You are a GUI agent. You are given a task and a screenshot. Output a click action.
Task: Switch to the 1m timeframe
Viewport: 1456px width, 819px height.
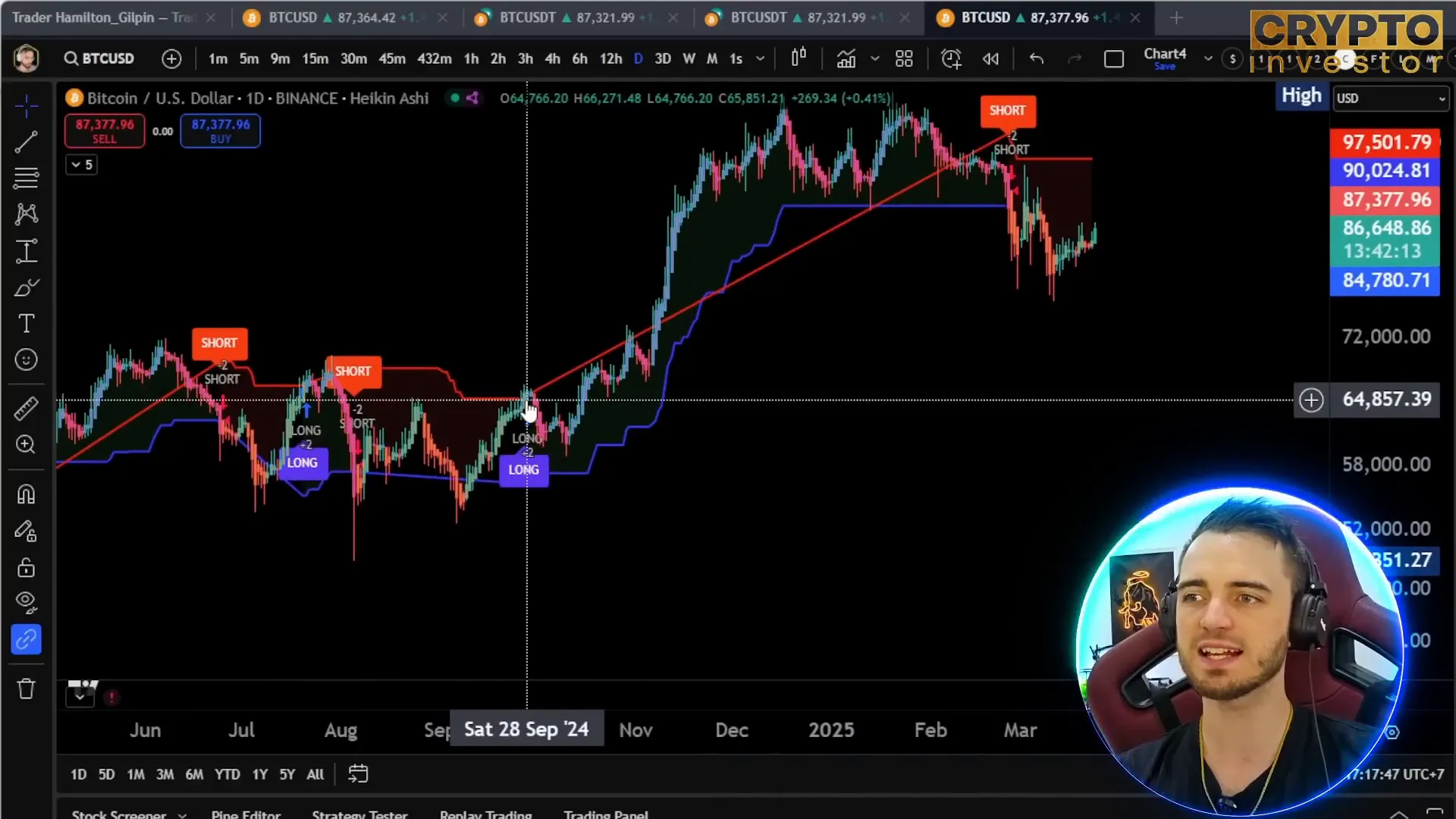coord(218,58)
